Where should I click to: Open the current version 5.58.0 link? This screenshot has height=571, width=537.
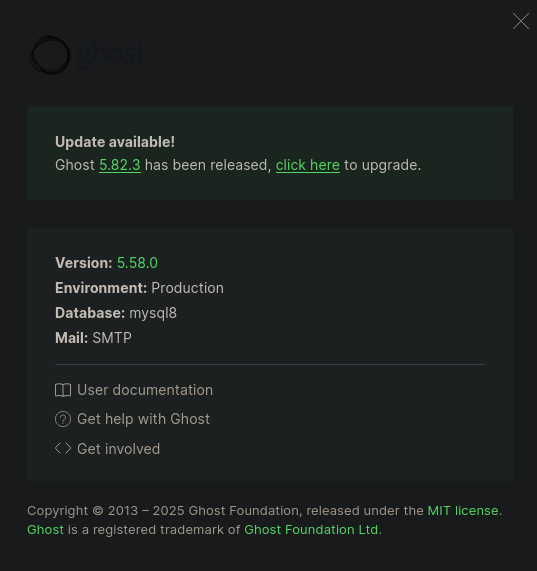pos(137,263)
